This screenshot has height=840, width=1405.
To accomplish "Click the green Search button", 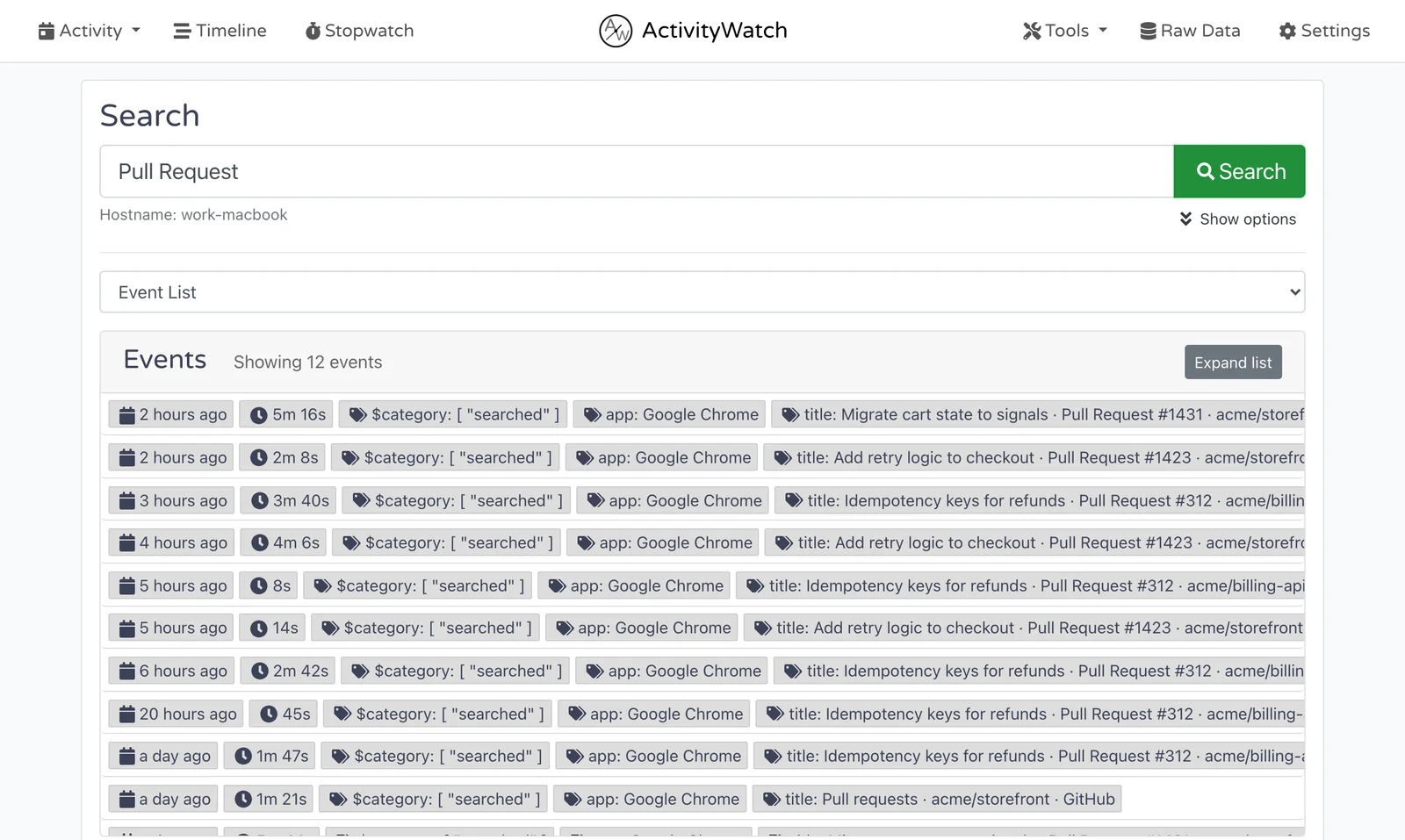I will click(x=1239, y=171).
